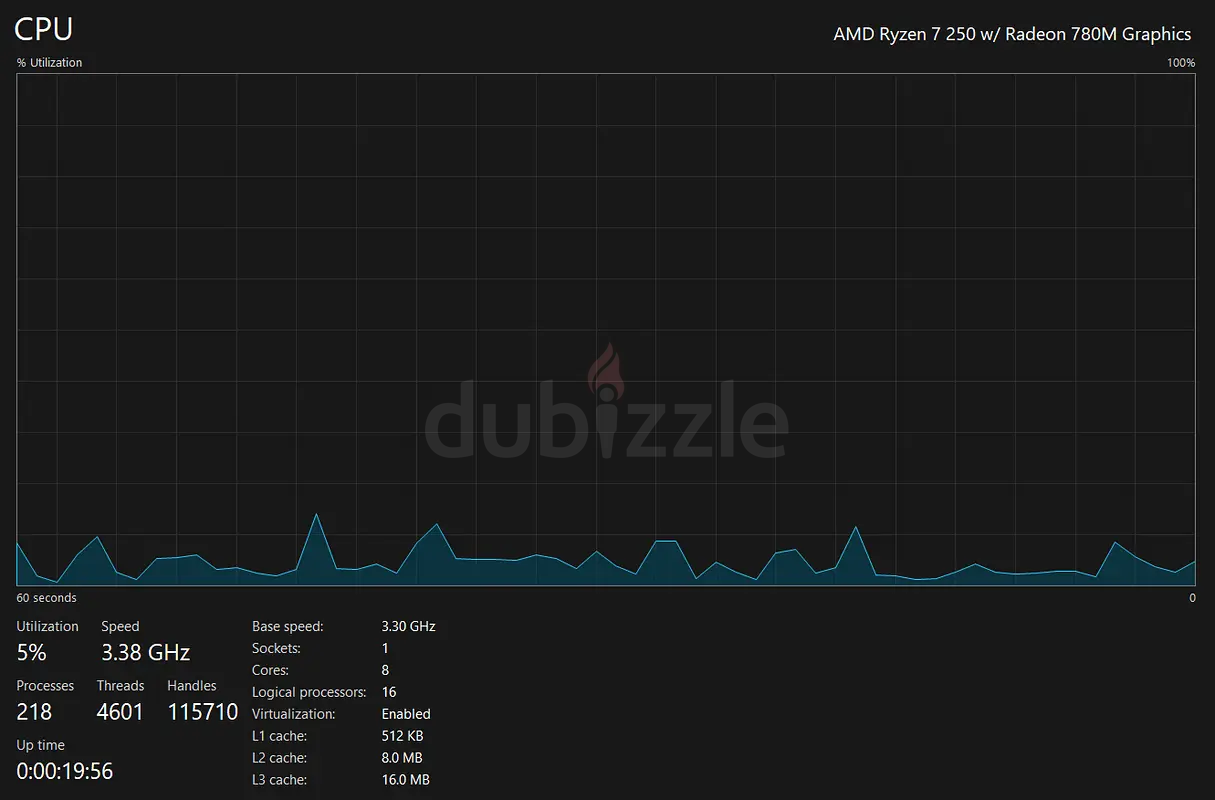Click the L2 cache value 8.0 MB

click(401, 758)
